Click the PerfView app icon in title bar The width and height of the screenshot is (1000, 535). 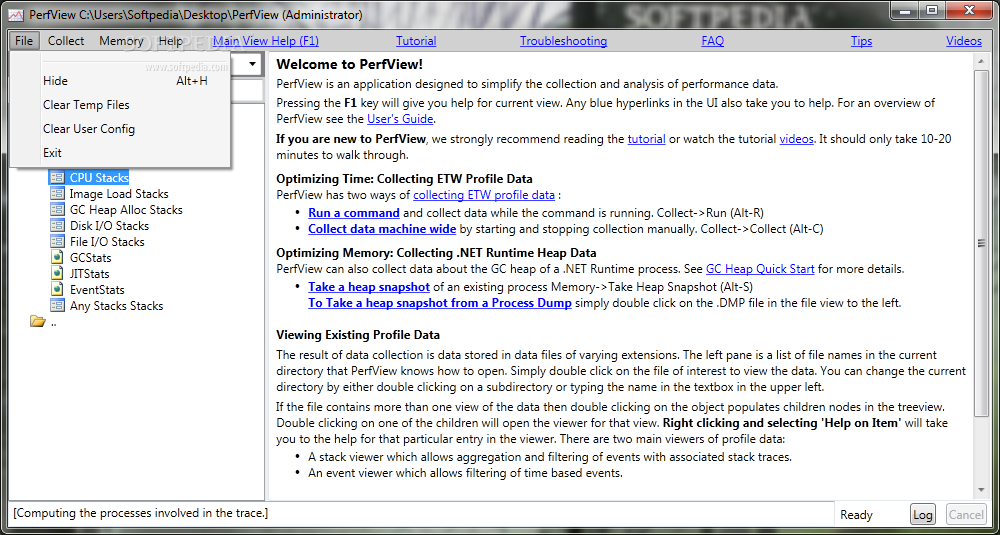pos(17,14)
